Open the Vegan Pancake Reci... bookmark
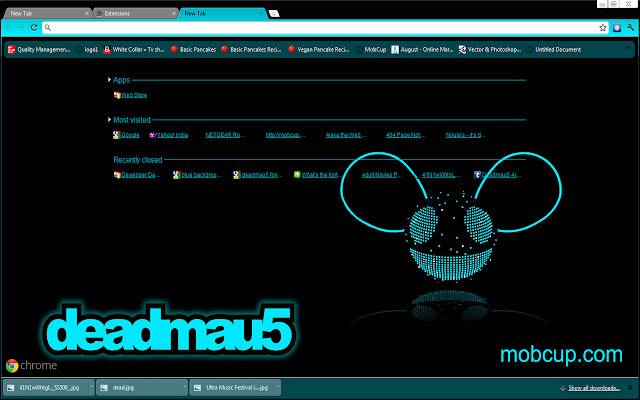This screenshot has width=640, height=400. point(319,50)
